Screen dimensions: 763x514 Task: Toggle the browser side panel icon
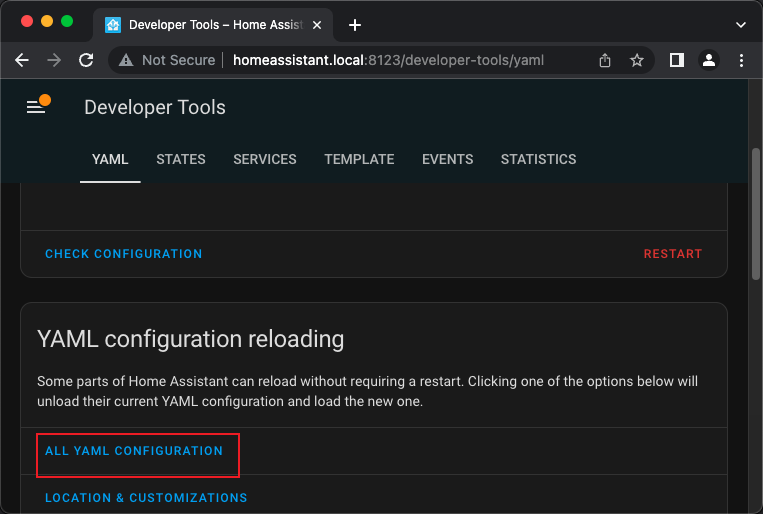[x=676, y=60]
